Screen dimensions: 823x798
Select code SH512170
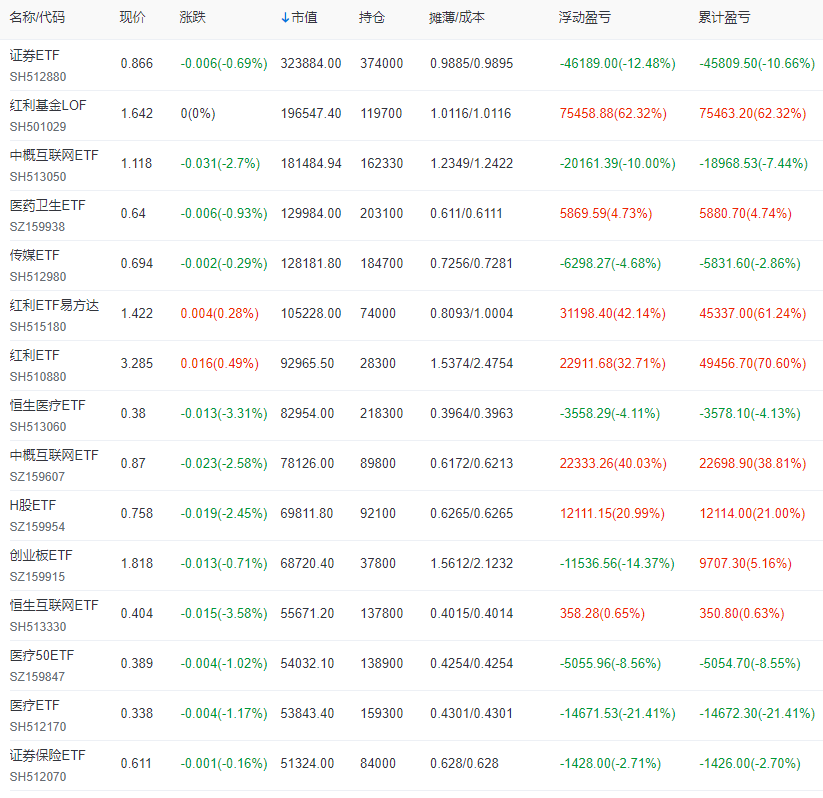tap(38, 727)
